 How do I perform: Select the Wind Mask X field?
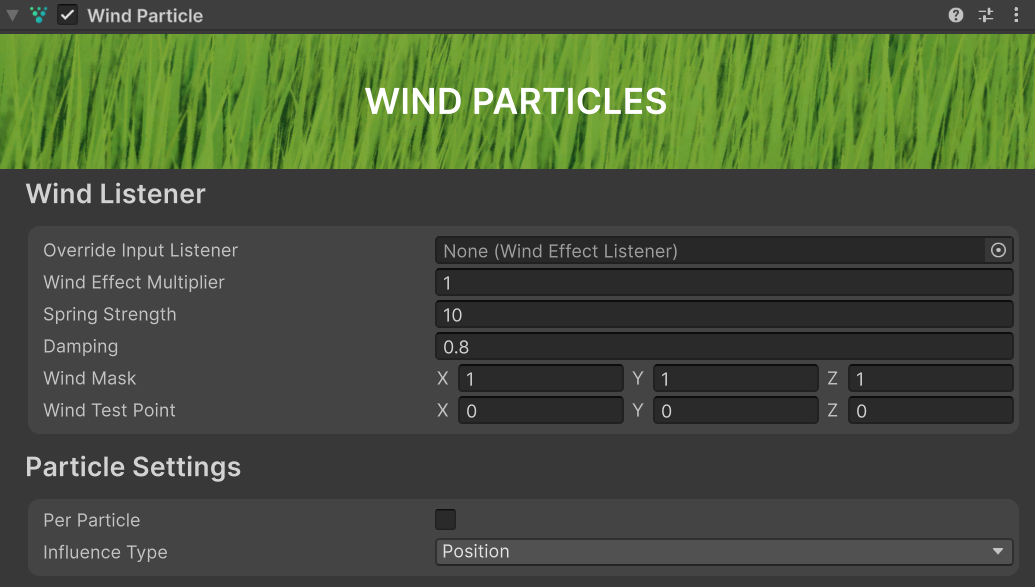pyautogui.click(x=540, y=379)
